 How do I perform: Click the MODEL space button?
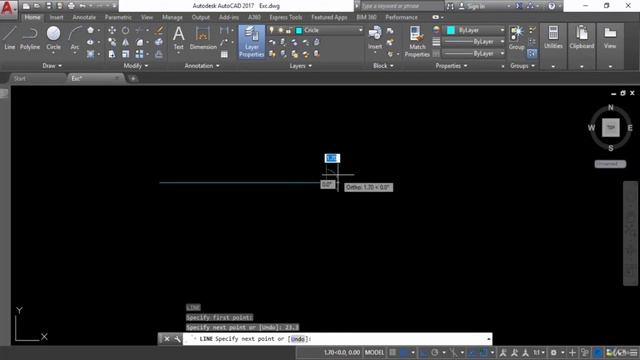(x=374, y=352)
